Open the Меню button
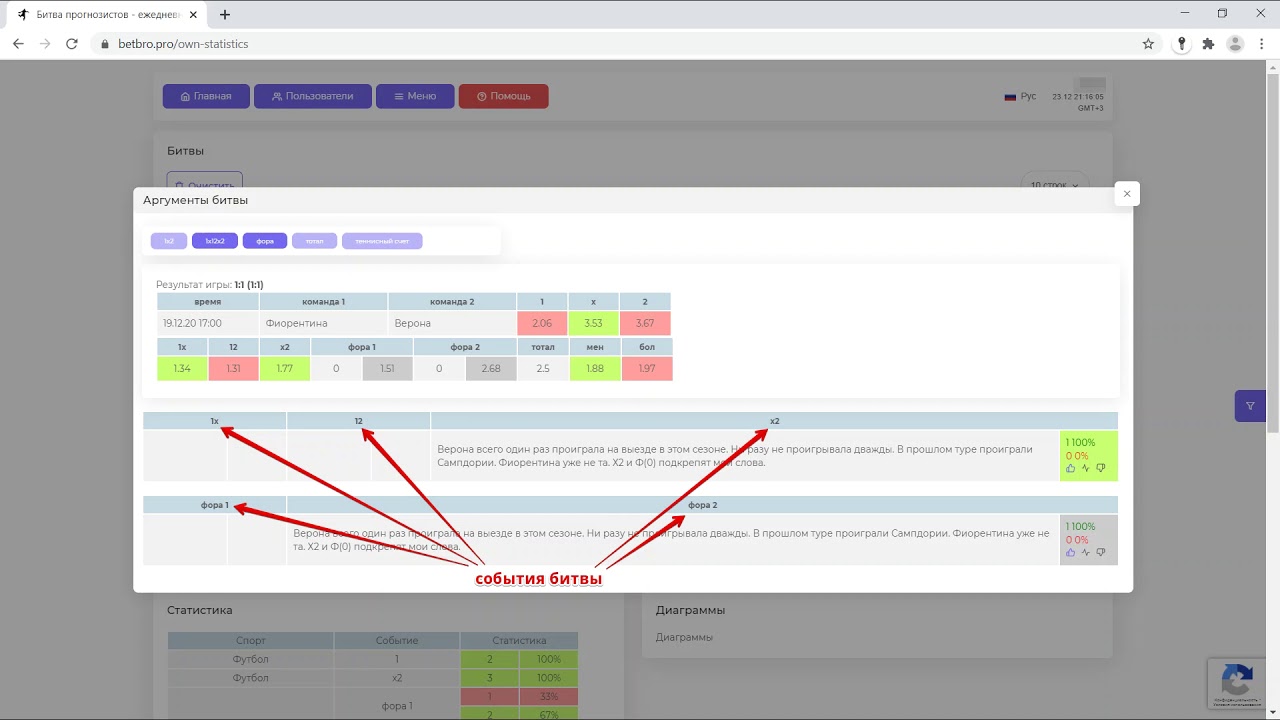Screen dimensions: 1280x720 pyautogui.click(x=415, y=96)
